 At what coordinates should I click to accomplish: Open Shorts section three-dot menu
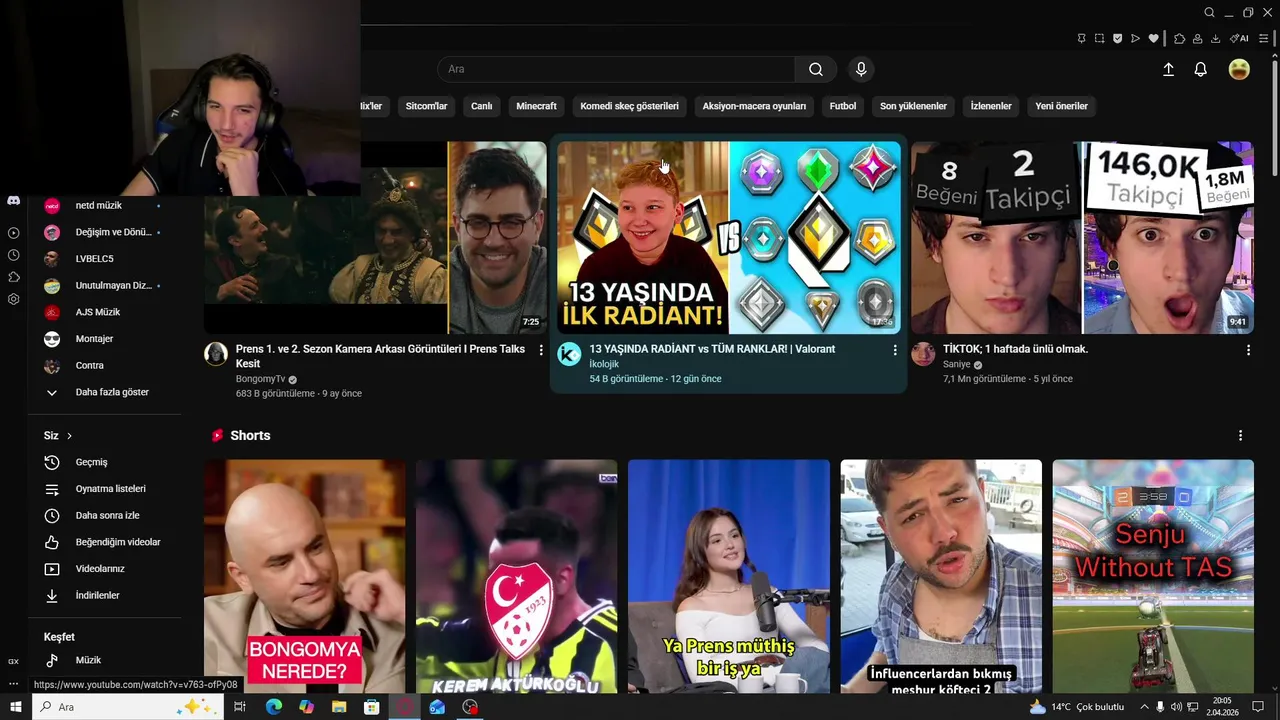coord(1240,436)
